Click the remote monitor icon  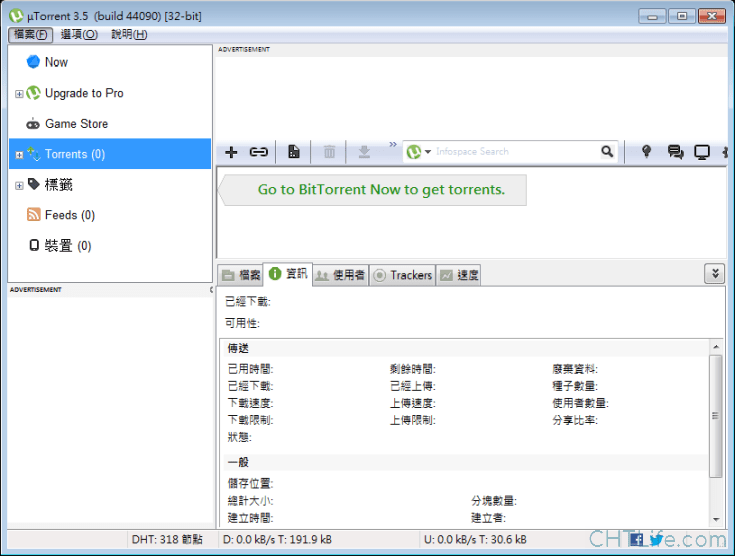702,152
